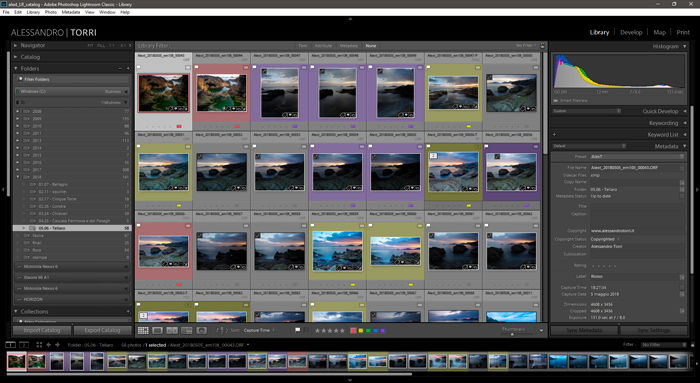Go forward using filmstrip right arrow
The height and width of the screenshot is (383, 700).
point(57,345)
